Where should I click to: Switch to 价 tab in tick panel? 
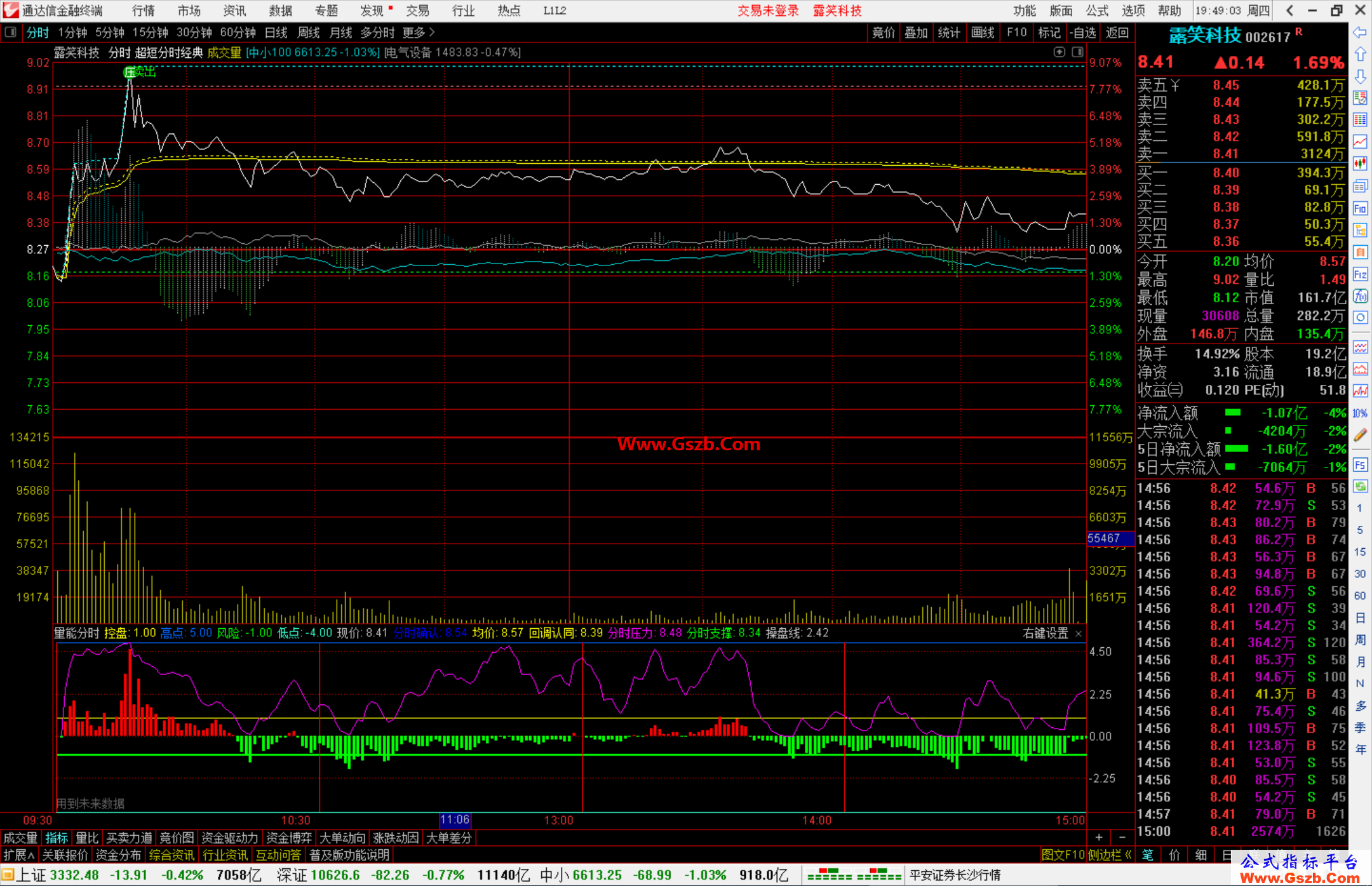click(1174, 856)
